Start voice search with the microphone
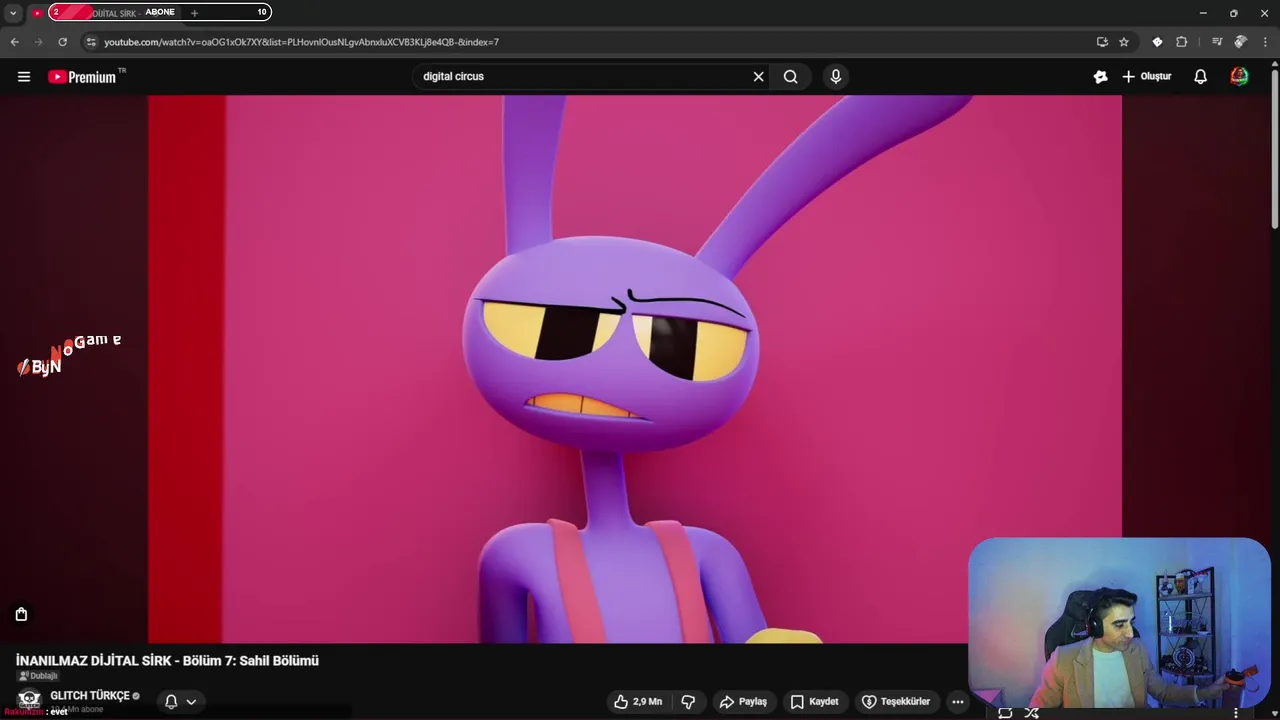This screenshot has width=1280, height=720. 836,77
